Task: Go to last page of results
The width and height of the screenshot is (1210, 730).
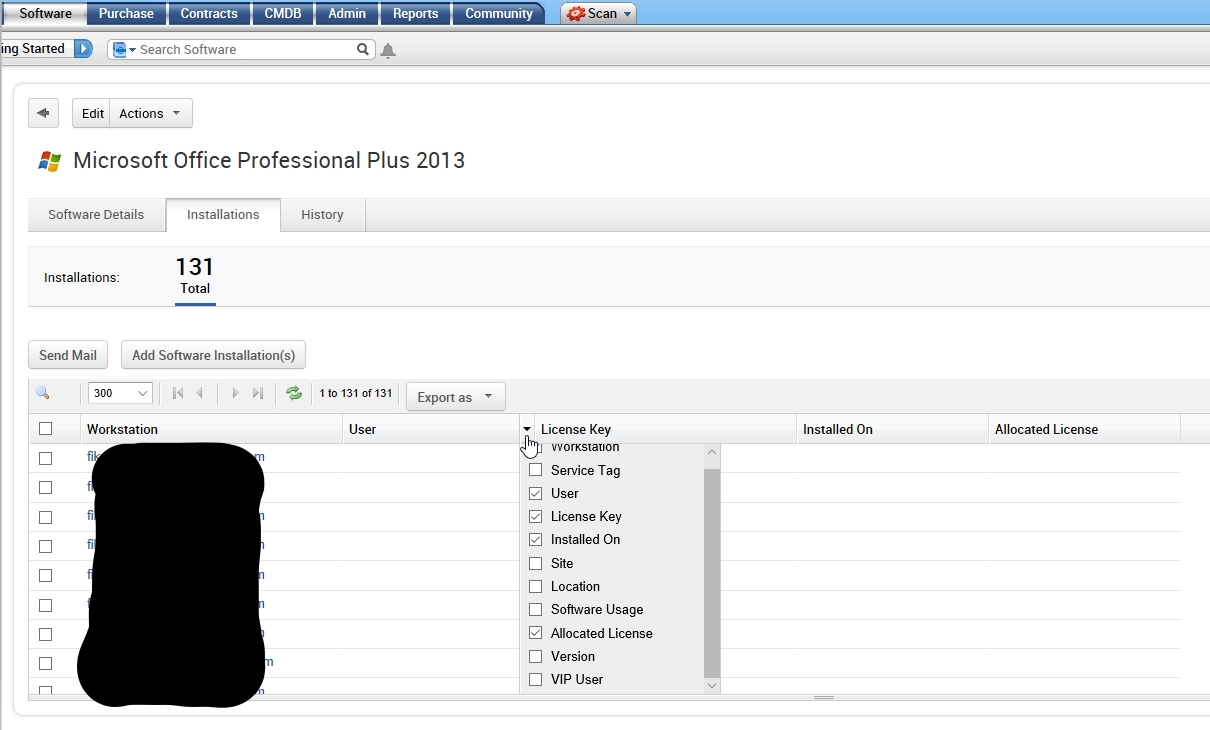Action: [x=258, y=394]
